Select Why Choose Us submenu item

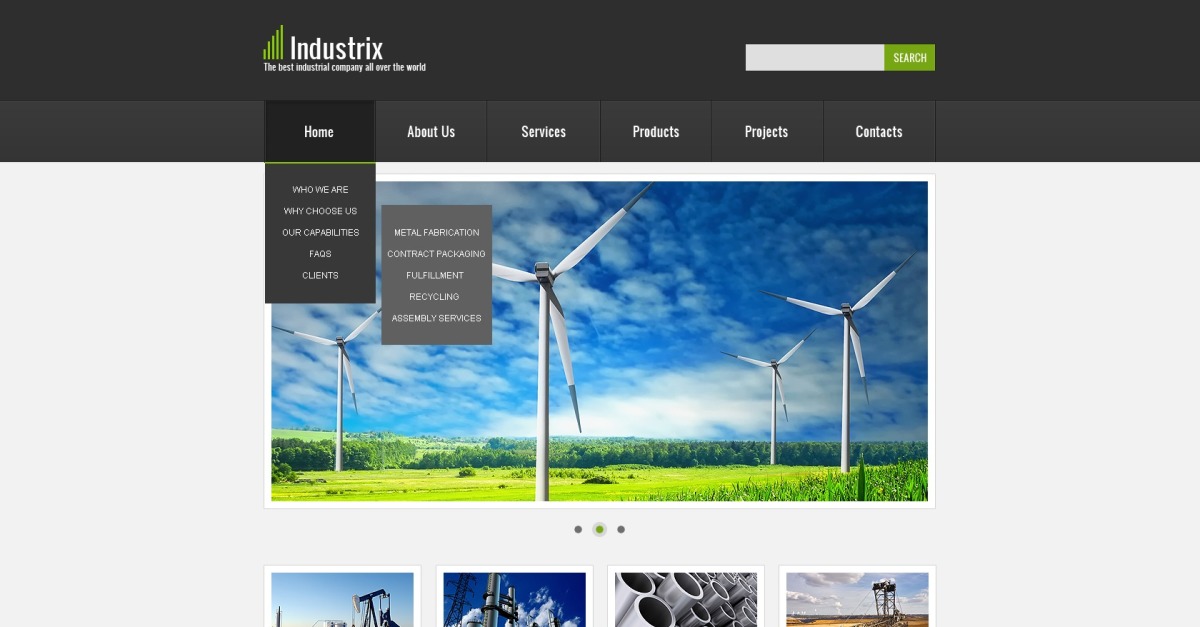[320, 211]
